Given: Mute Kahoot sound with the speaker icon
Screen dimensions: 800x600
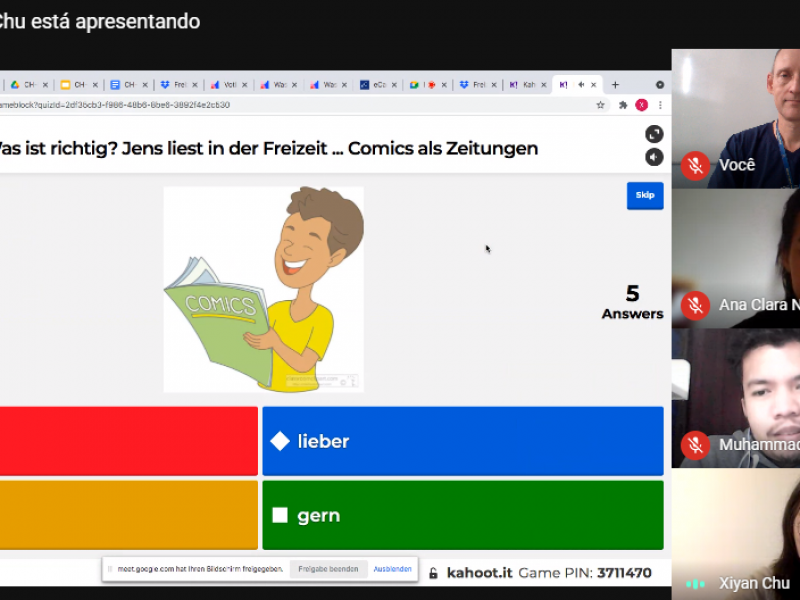Looking at the screenshot, I should 654,157.
